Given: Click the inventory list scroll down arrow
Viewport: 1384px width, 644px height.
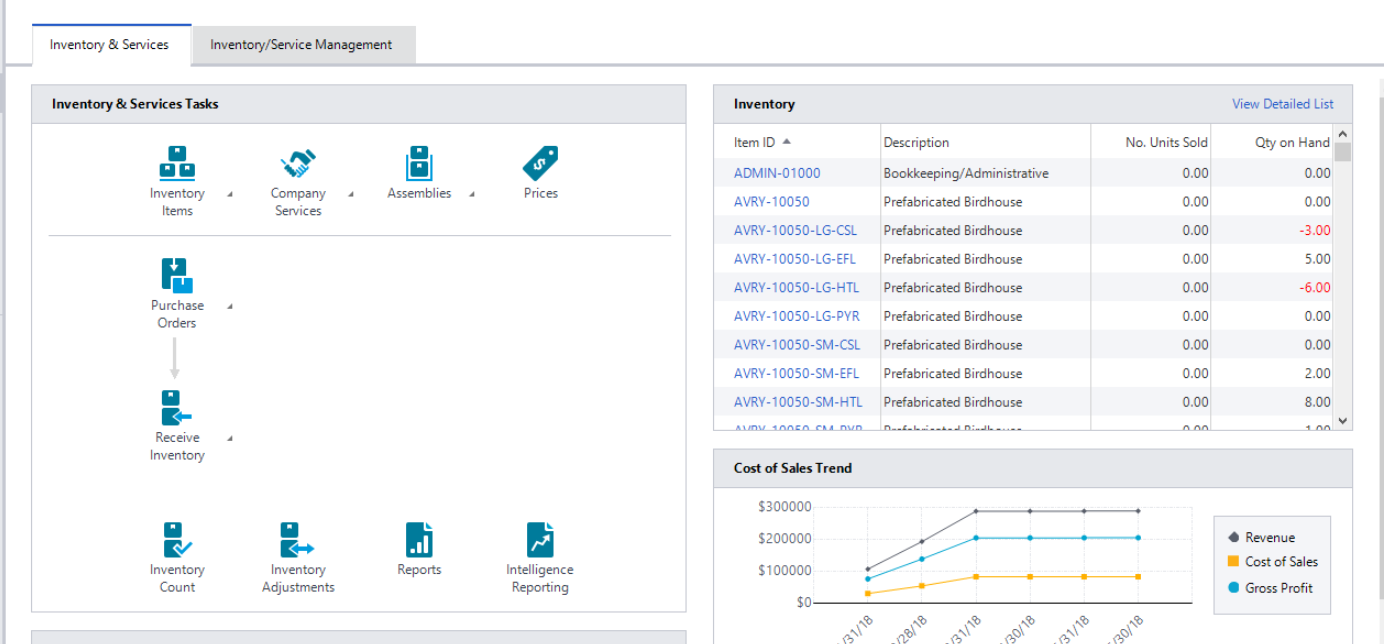Looking at the screenshot, I should click(1342, 421).
